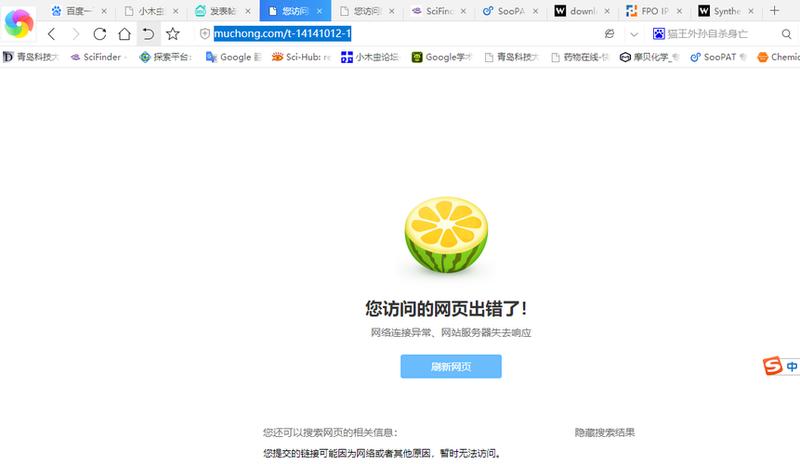Open SooPAT bookmark in bookmarks bar
Viewport: 800px width, 464px height.
click(x=718, y=57)
